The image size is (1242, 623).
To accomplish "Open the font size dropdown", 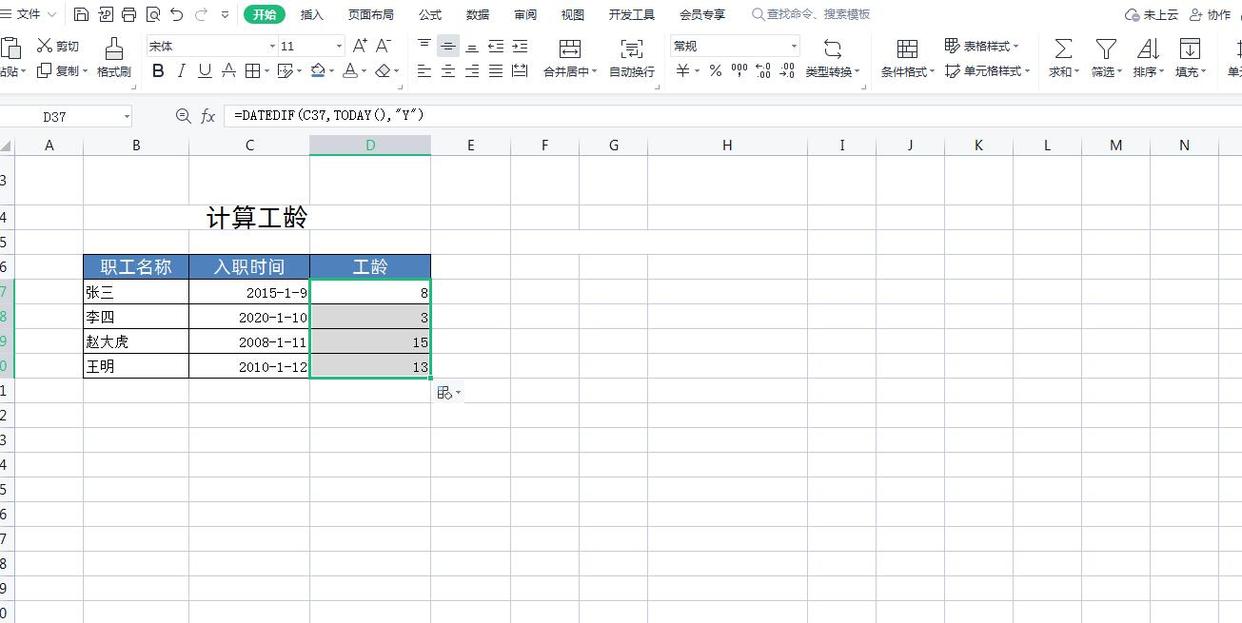I will (338, 45).
